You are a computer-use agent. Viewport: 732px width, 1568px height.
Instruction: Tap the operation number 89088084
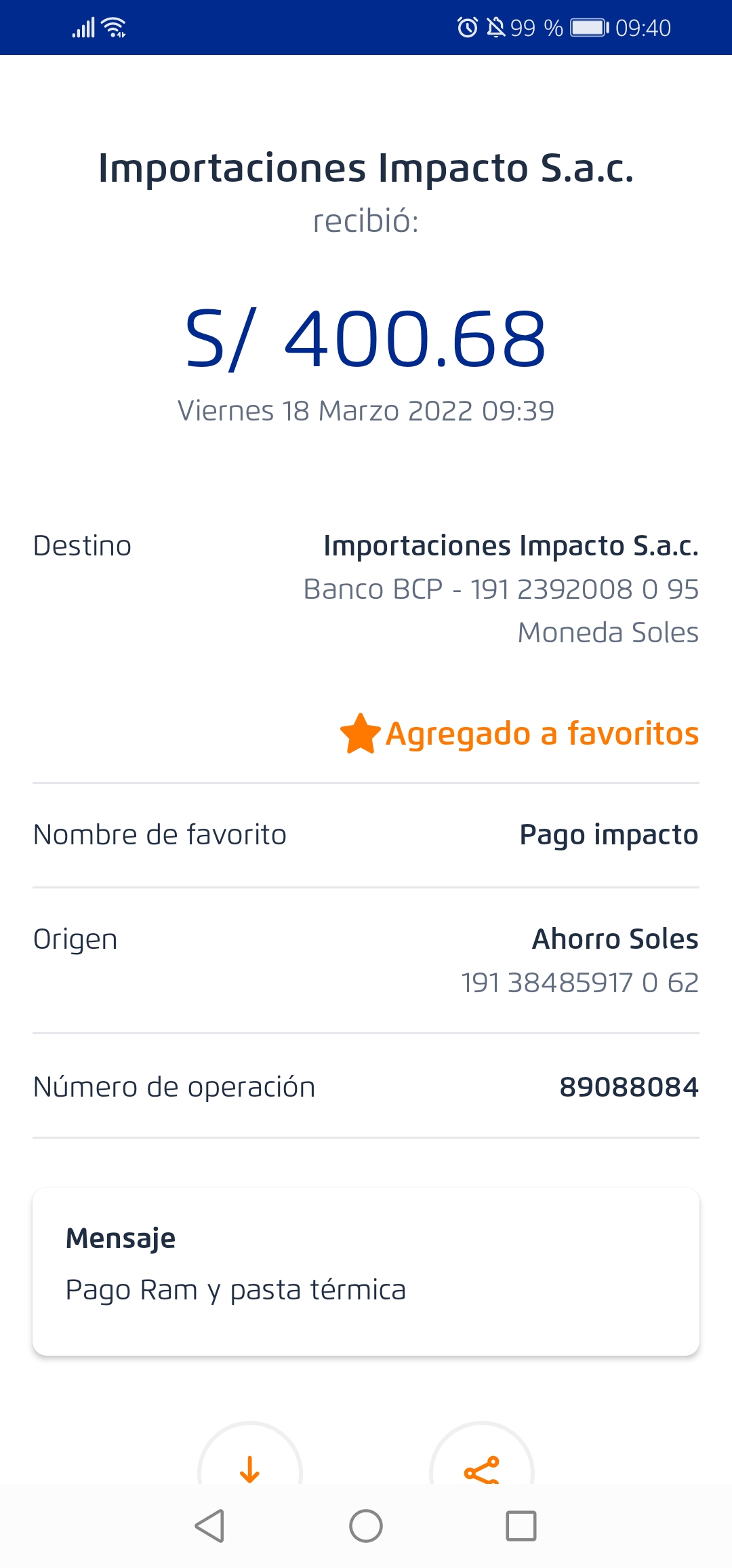click(628, 1087)
